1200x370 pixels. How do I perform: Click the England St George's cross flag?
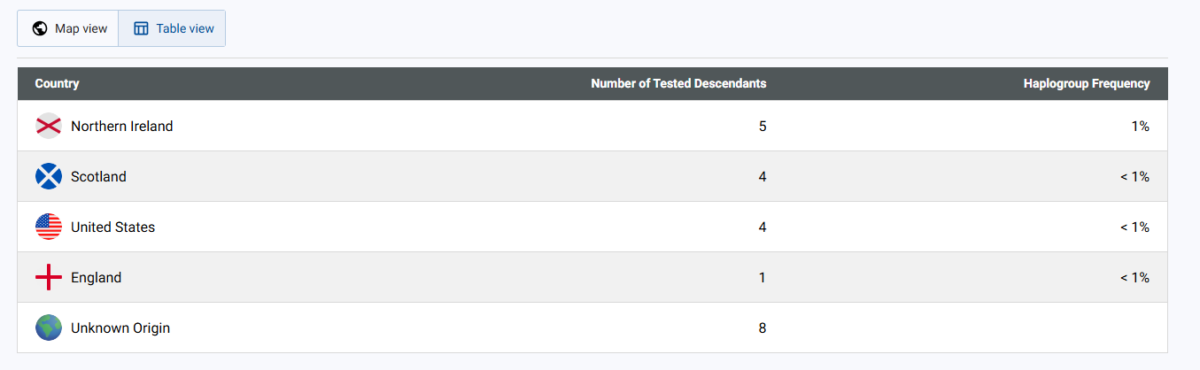pos(49,277)
